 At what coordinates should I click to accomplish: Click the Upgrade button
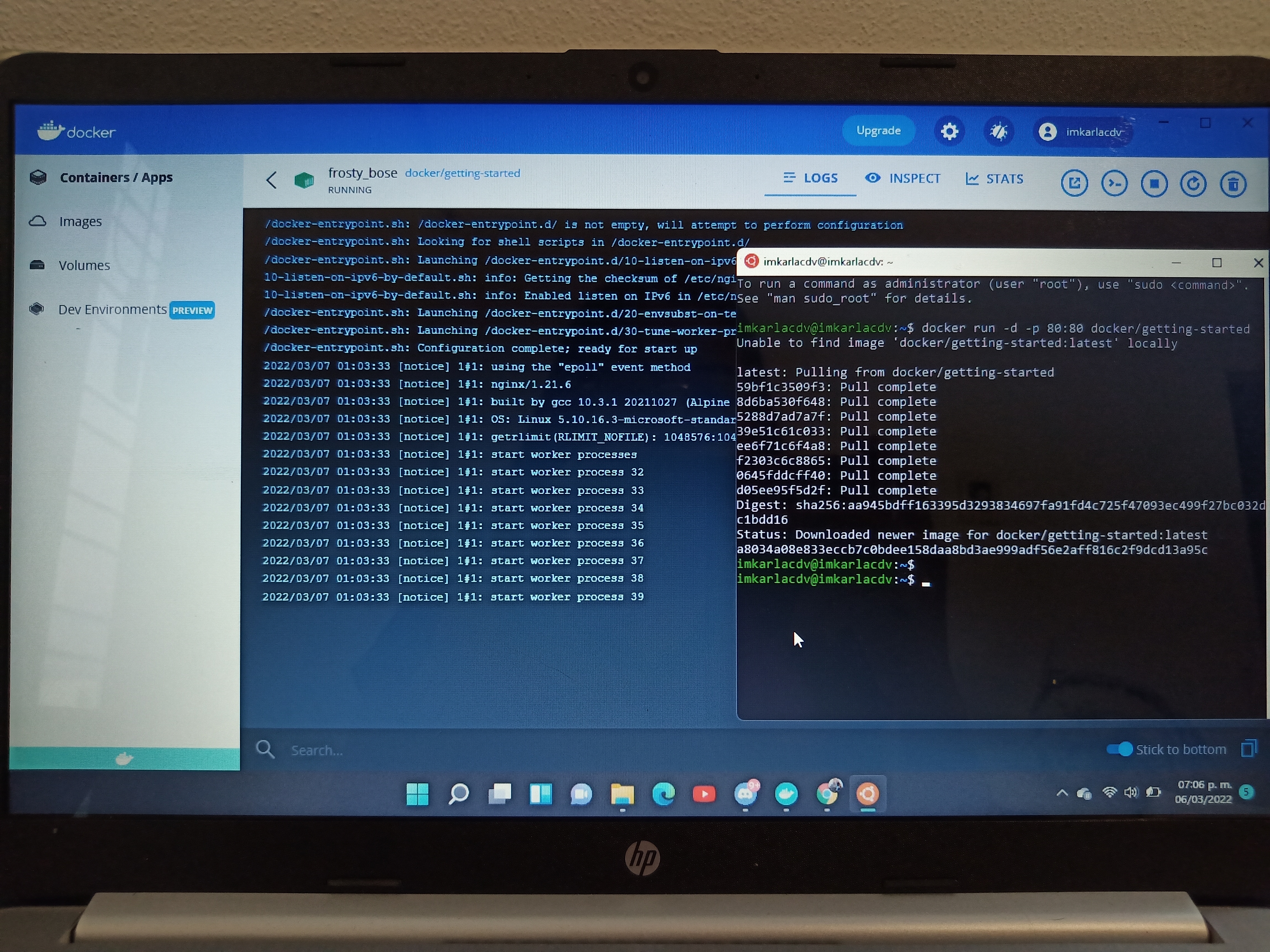[x=878, y=131]
